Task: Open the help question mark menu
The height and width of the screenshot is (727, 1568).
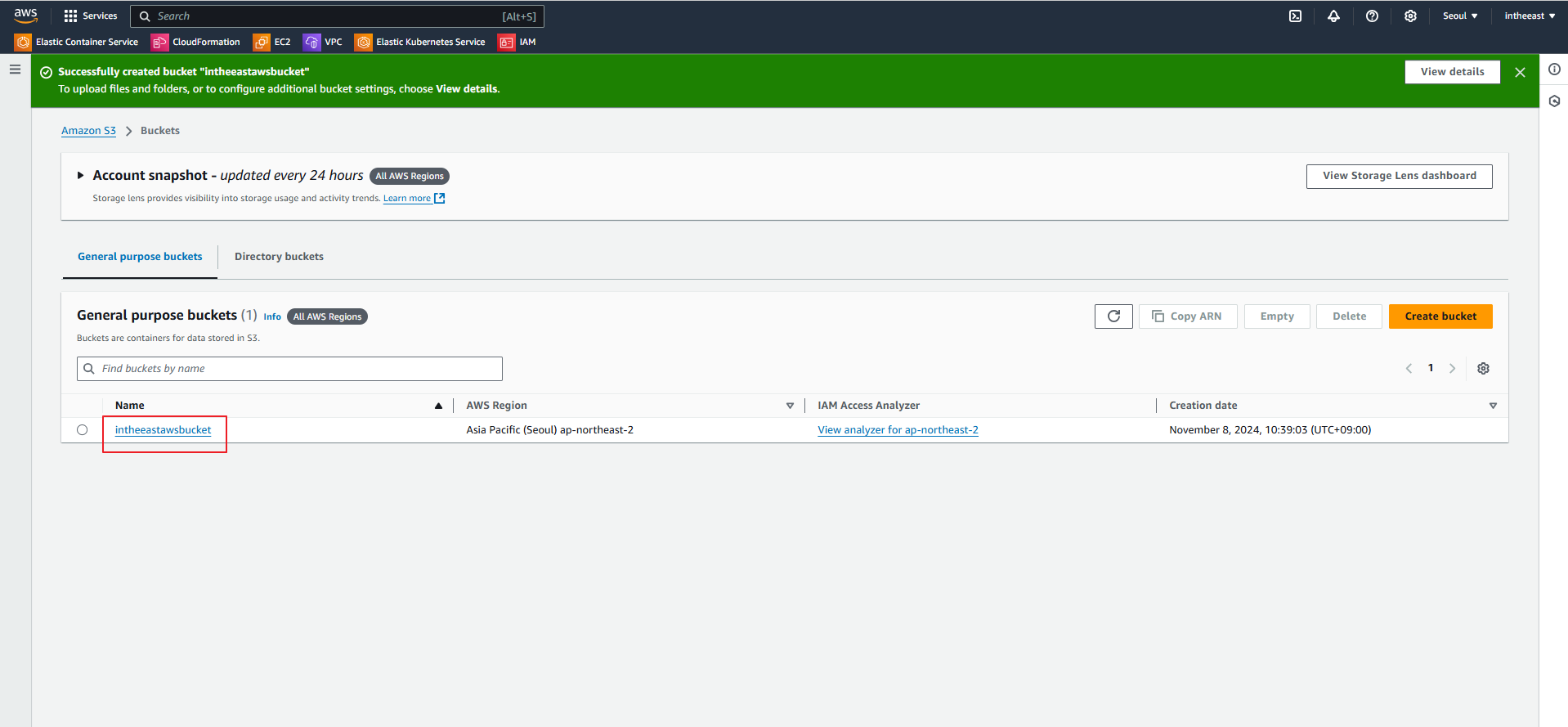Action: pos(1372,16)
